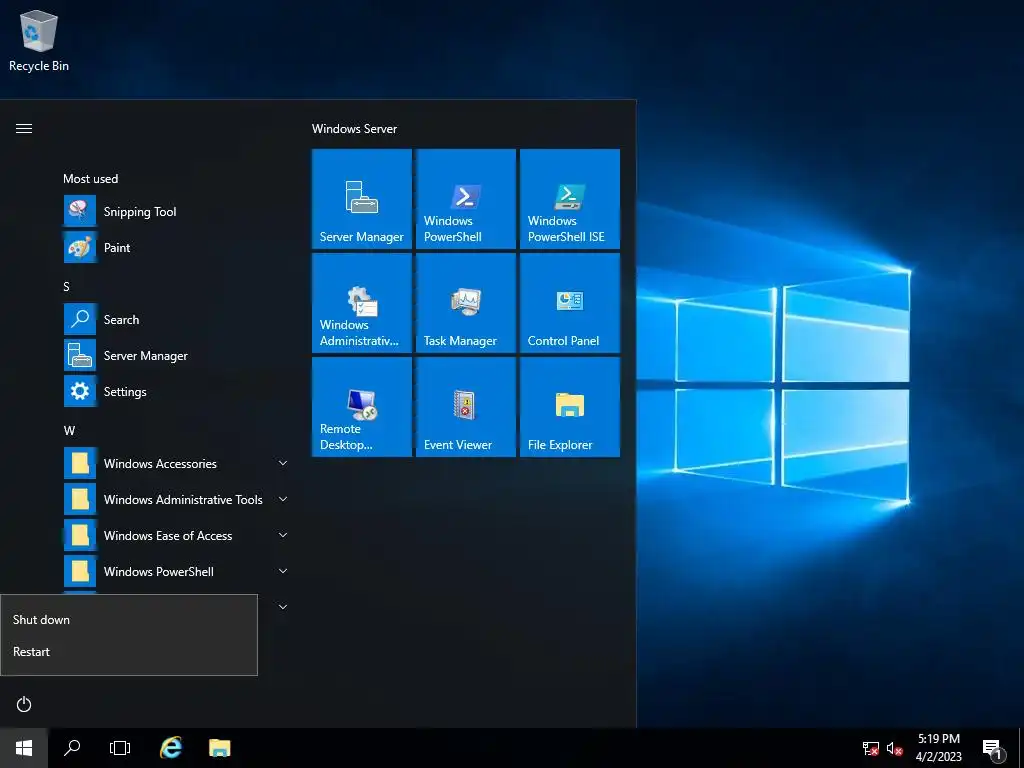
Task: Click the hamburger menu icon
Action: (x=24, y=128)
